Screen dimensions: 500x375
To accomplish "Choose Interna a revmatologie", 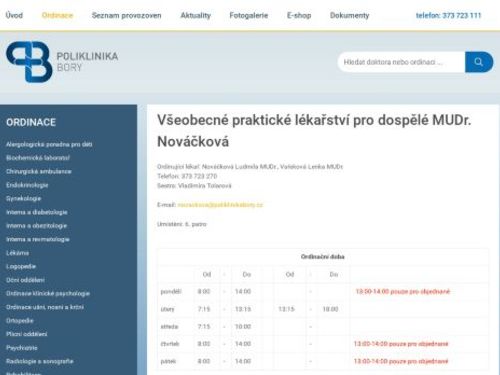I will coord(38,239).
